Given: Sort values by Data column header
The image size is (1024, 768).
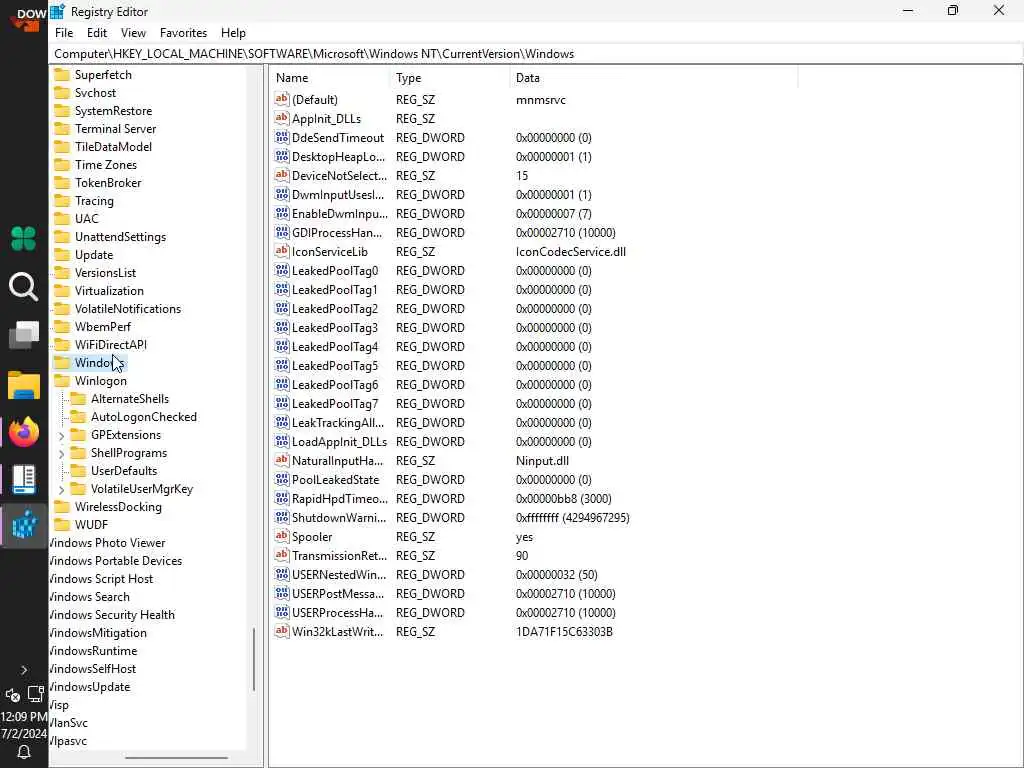Looking at the screenshot, I should point(653,78).
